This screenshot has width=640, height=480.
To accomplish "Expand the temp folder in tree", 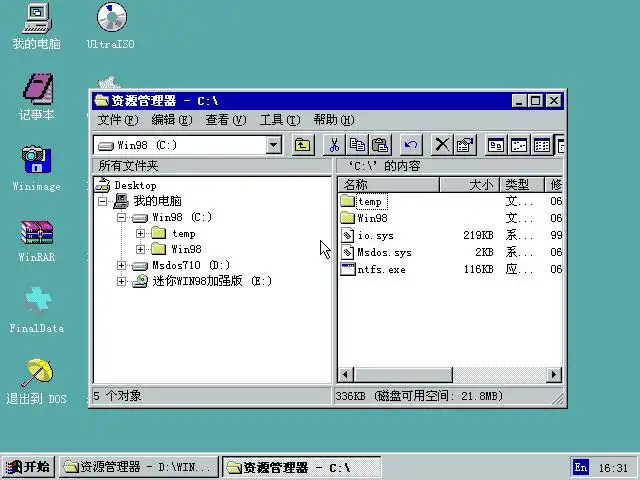I will (140, 233).
